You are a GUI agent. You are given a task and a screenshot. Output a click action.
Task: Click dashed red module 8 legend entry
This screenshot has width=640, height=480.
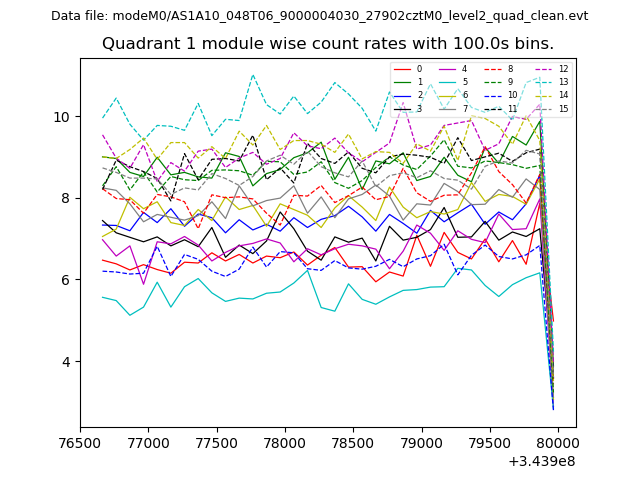(500, 69)
